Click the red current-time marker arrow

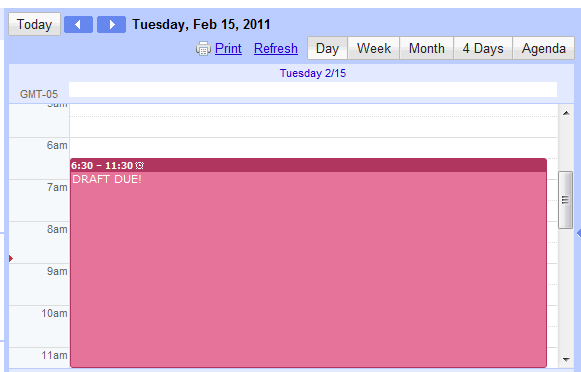click(11, 258)
